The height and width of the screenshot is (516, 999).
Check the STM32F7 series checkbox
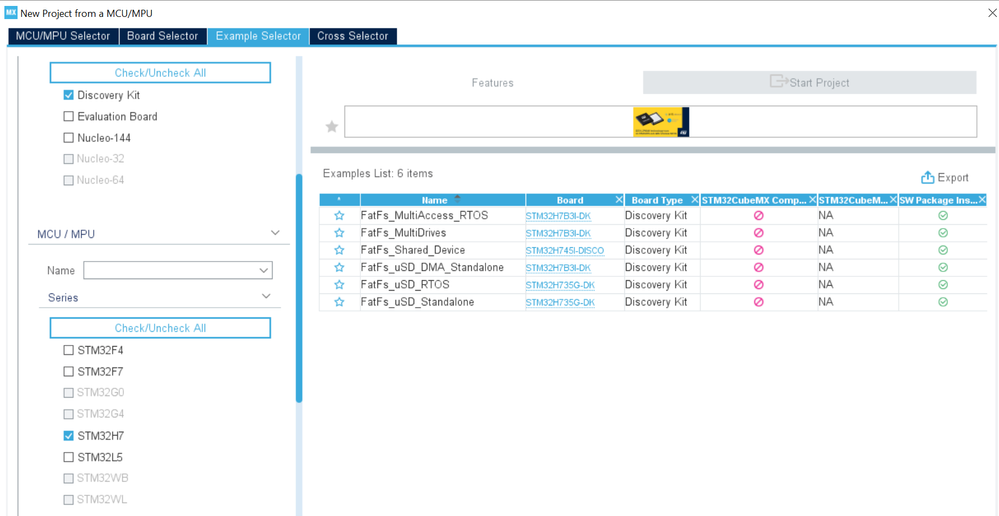[69, 371]
